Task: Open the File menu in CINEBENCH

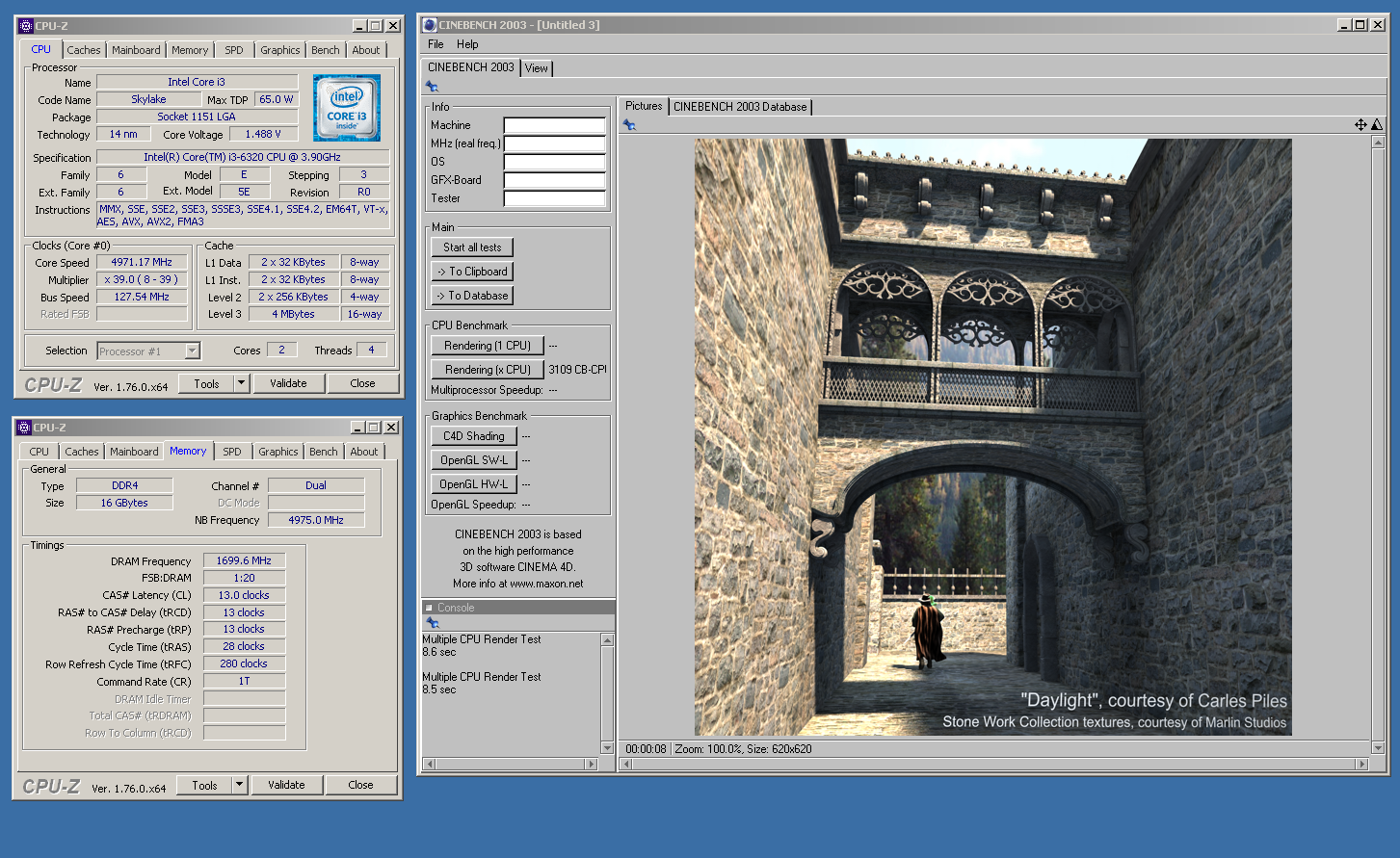Action: (x=436, y=44)
